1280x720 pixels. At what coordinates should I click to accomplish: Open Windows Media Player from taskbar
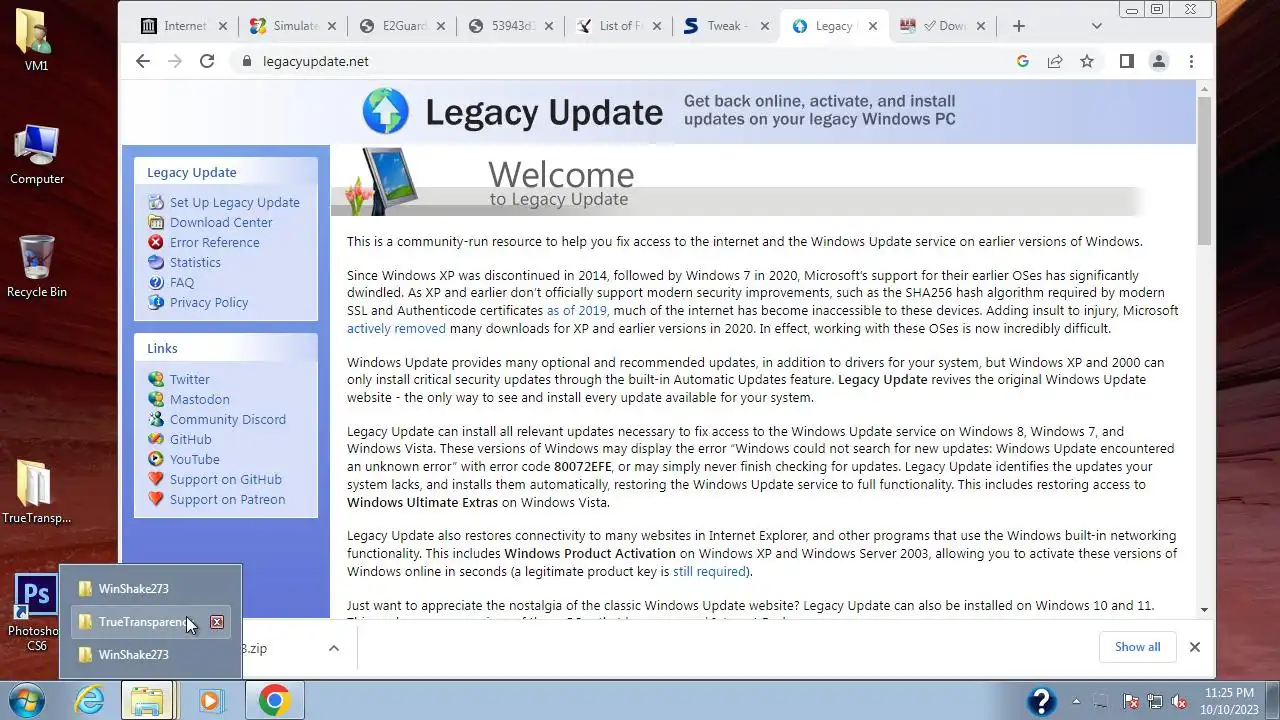pos(210,700)
